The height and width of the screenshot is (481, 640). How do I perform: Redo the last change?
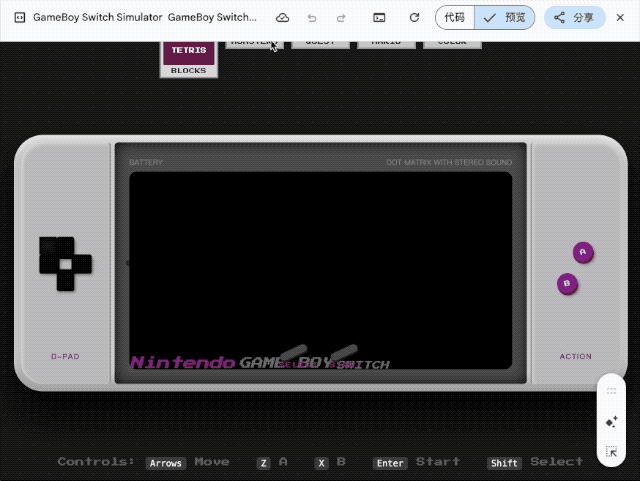pos(341,18)
